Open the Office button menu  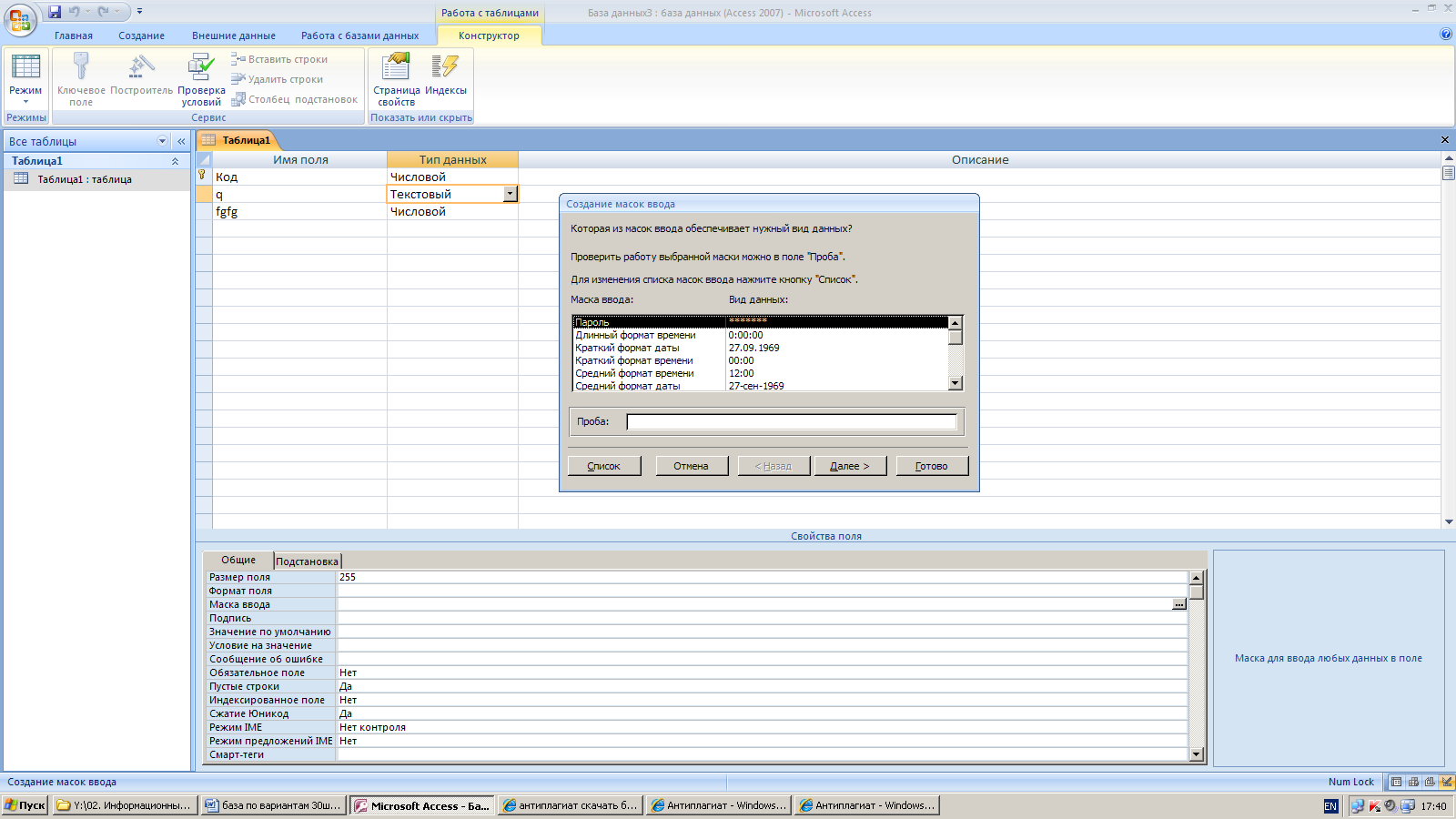[20, 19]
